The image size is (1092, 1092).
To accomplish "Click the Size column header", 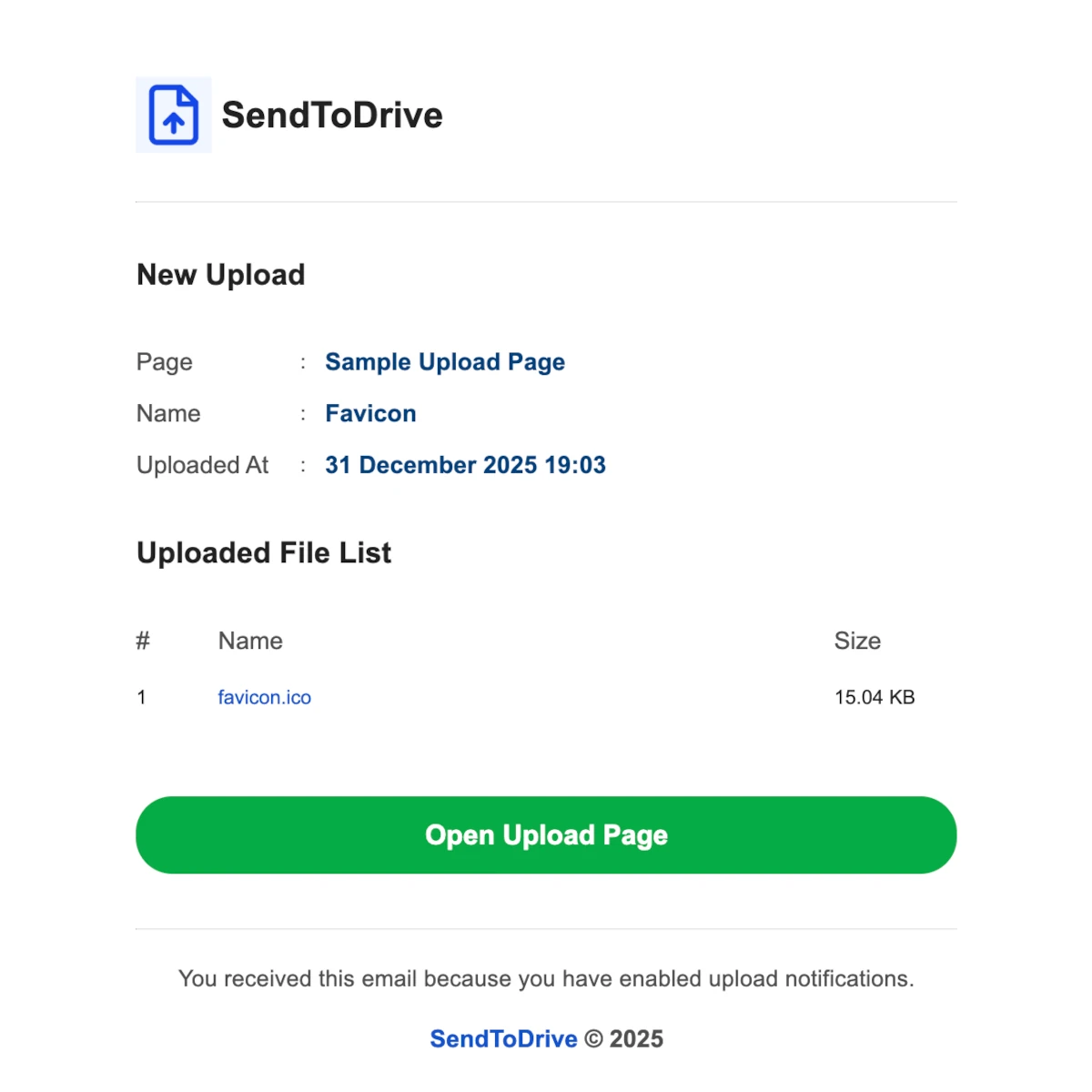I will click(857, 642).
